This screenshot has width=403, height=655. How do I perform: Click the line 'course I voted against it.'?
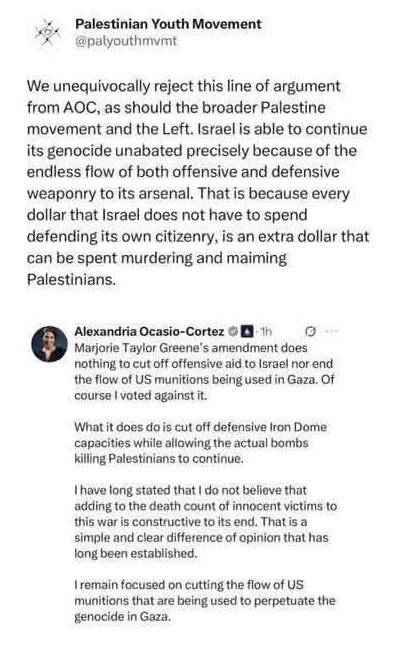pyautogui.click(x=141, y=395)
